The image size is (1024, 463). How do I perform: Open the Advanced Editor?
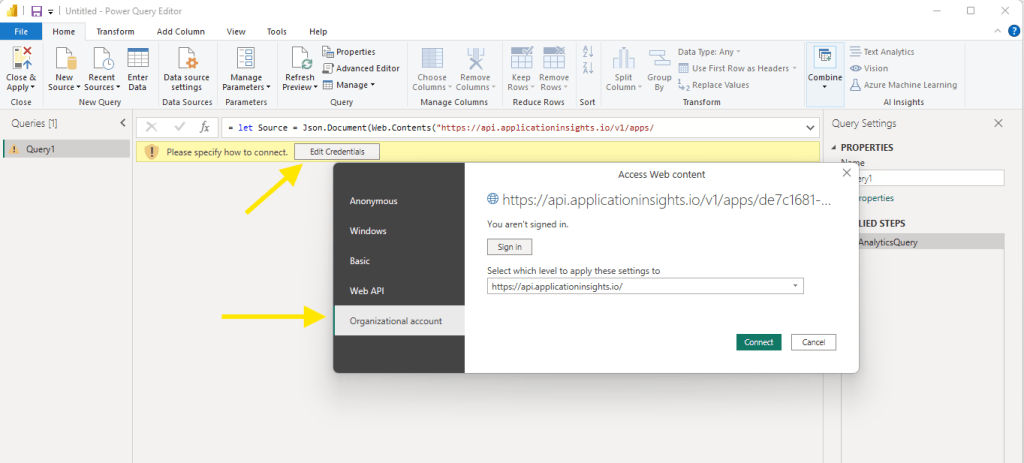pyautogui.click(x=361, y=68)
